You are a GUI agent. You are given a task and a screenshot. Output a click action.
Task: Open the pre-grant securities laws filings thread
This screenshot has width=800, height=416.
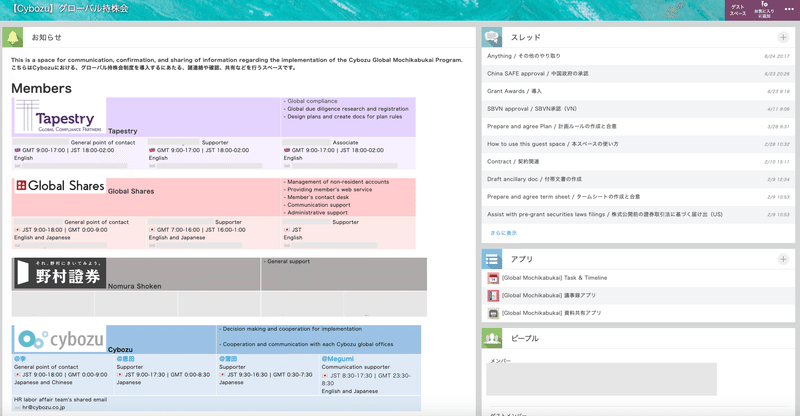click(x=605, y=214)
